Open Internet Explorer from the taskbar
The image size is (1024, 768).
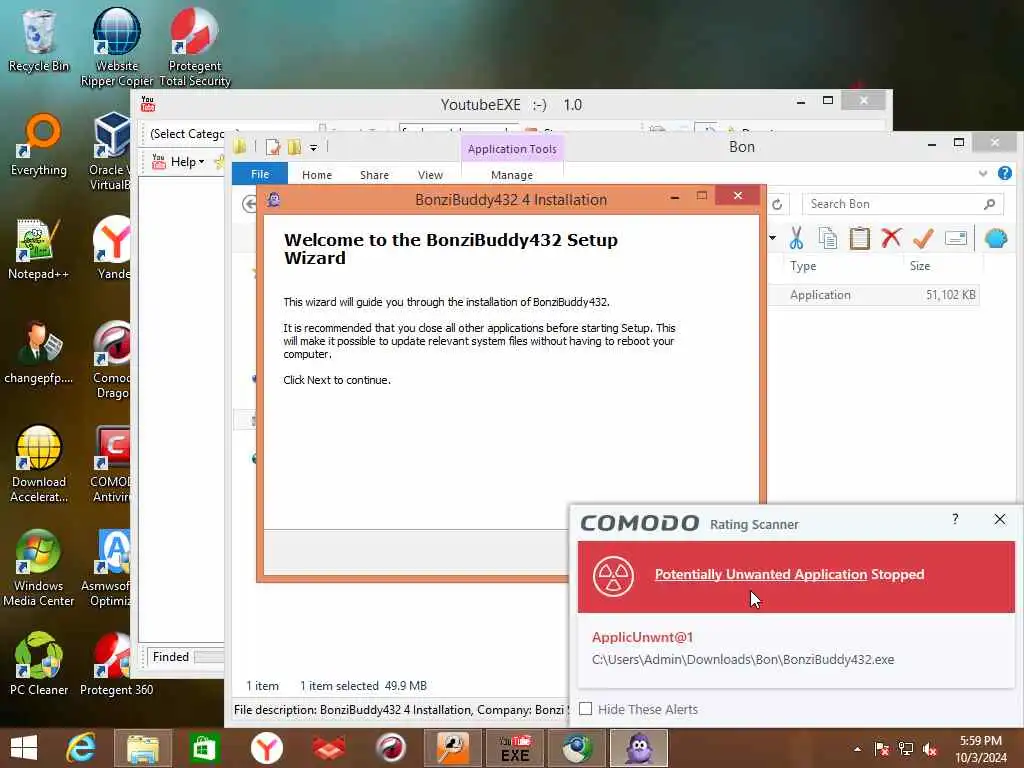tap(81, 748)
